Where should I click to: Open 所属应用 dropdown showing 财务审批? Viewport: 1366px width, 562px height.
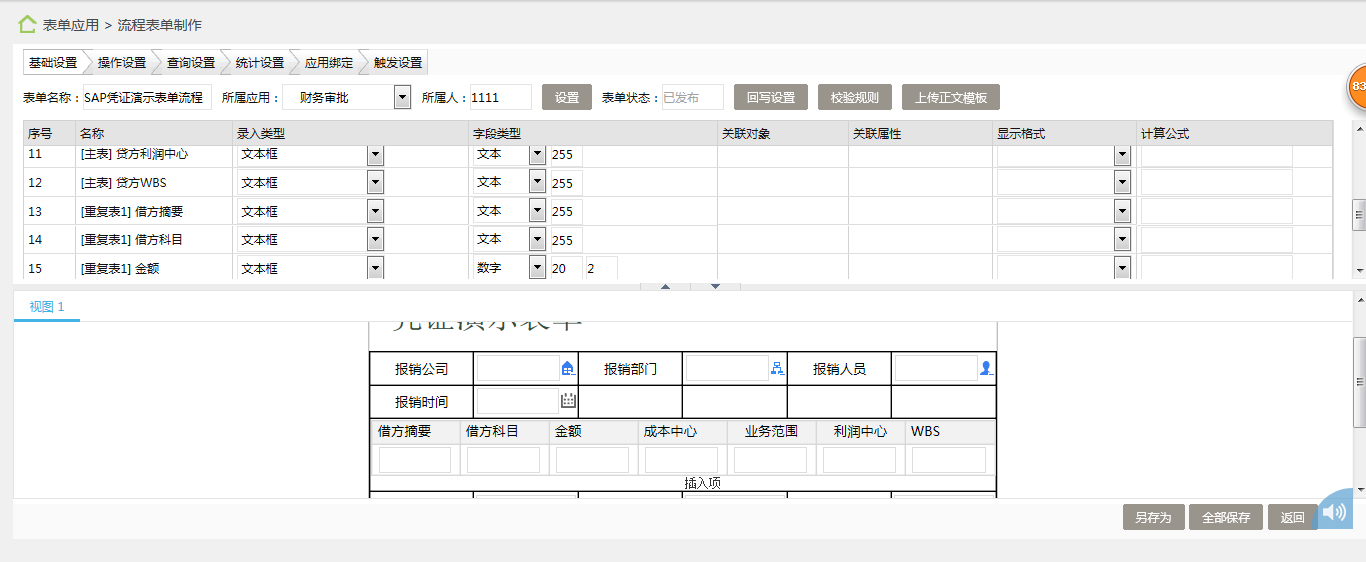click(402, 97)
